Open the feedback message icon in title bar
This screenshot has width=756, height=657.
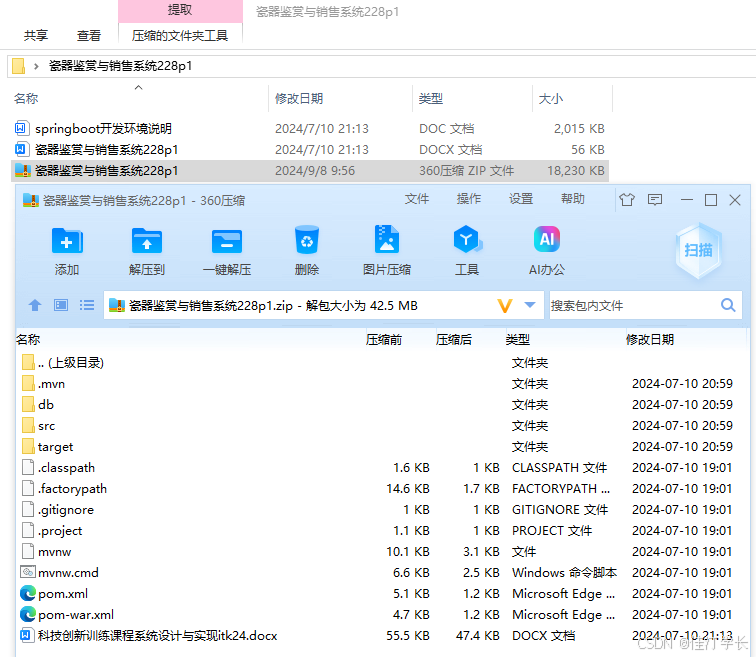point(655,200)
